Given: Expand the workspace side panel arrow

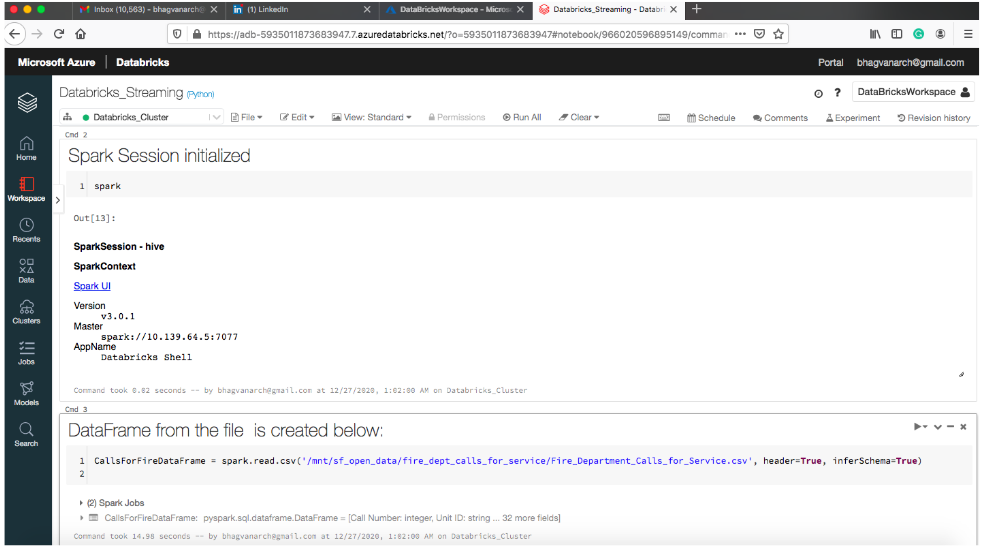Looking at the screenshot, I should coord(58,200).
